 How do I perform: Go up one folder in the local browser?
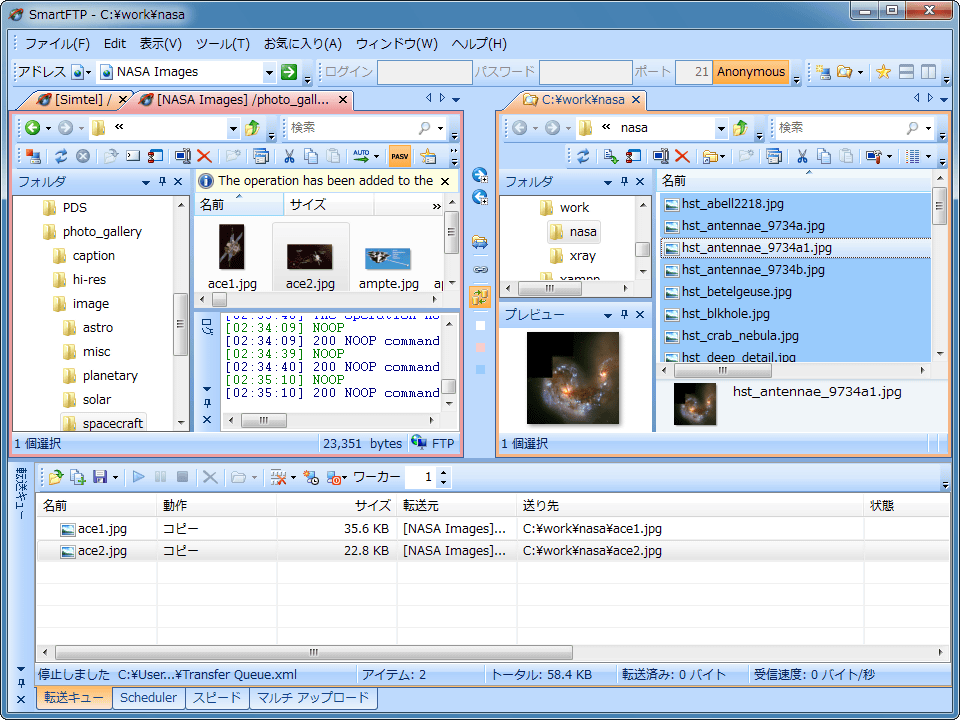pyautogui.click(x=740, y=127)
